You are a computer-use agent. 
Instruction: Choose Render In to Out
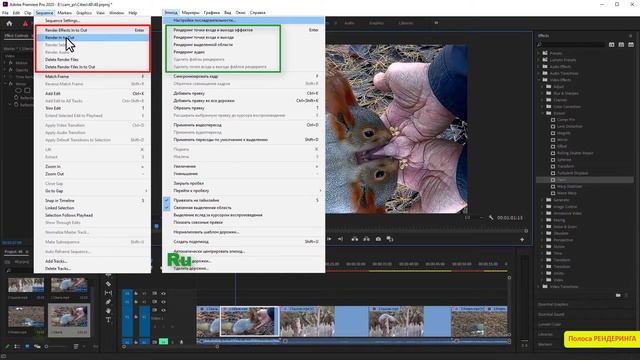coord(92,38)
